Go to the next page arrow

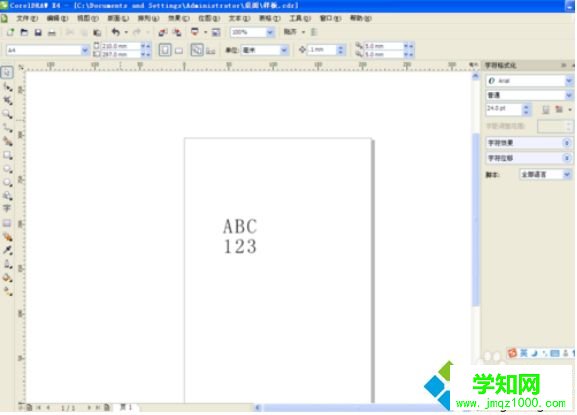click(x=89, y=407)
